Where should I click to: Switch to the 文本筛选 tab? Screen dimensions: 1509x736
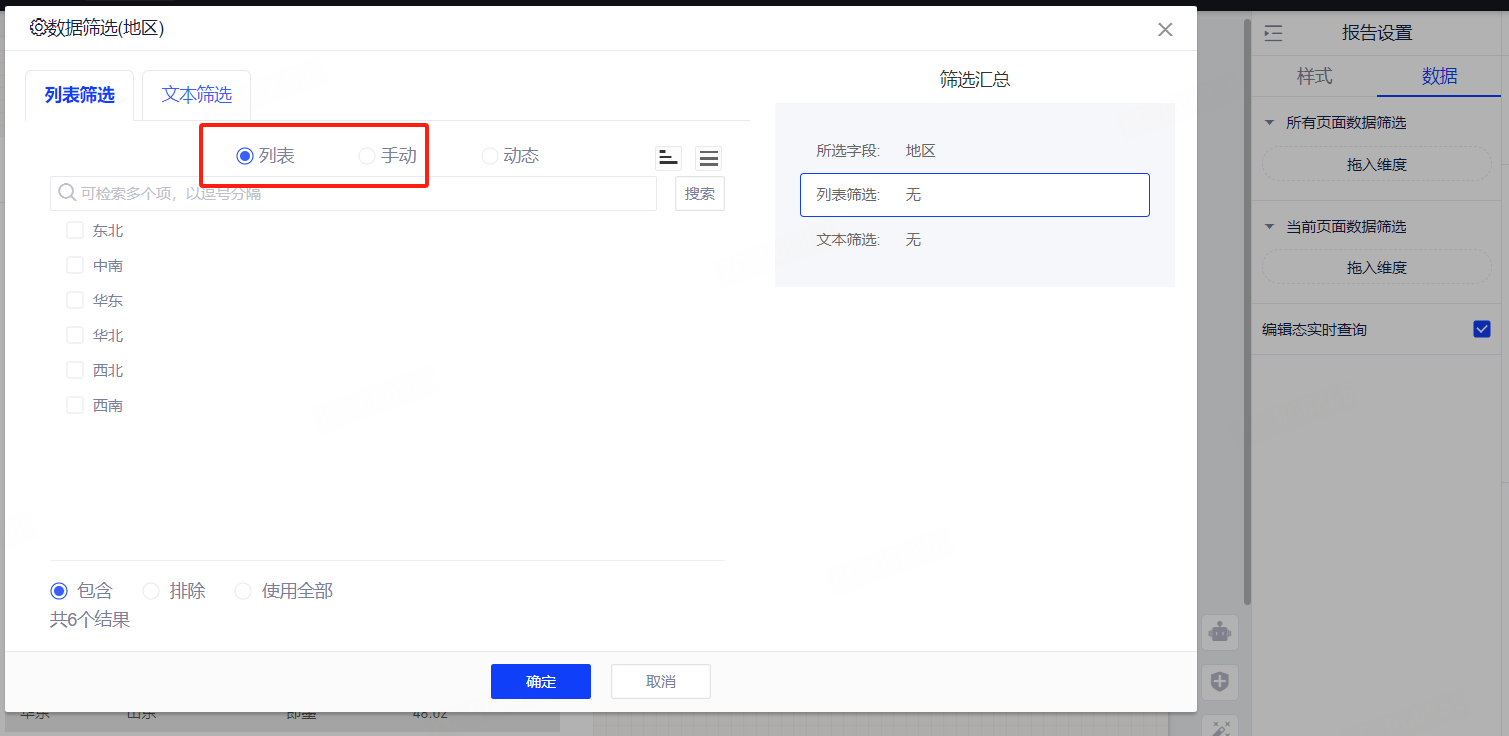(x=196, y=95)
